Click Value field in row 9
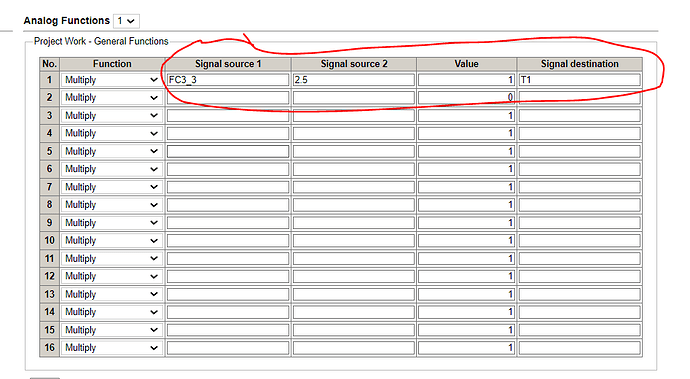This screenshot has height=379, width=690. point(466,223)
